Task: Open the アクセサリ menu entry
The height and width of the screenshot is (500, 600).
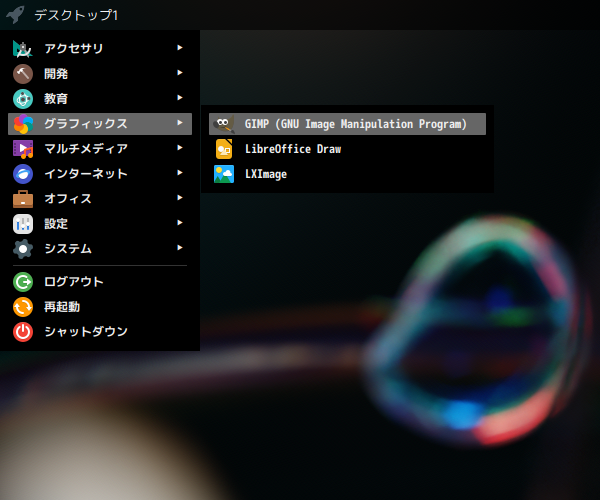Action: (100, 49)
